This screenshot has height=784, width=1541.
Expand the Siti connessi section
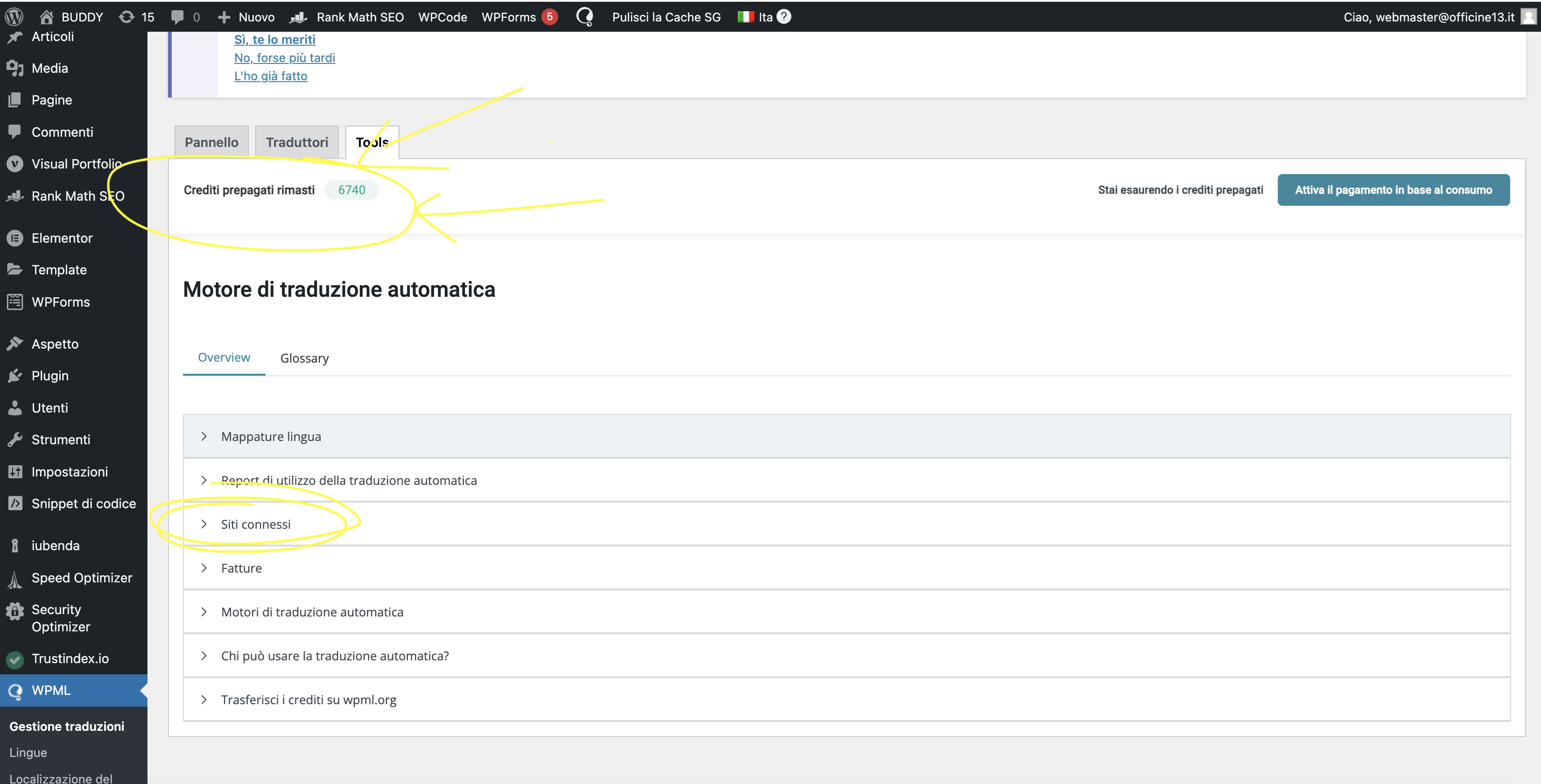pyautogui.click(x=847, y=525)
